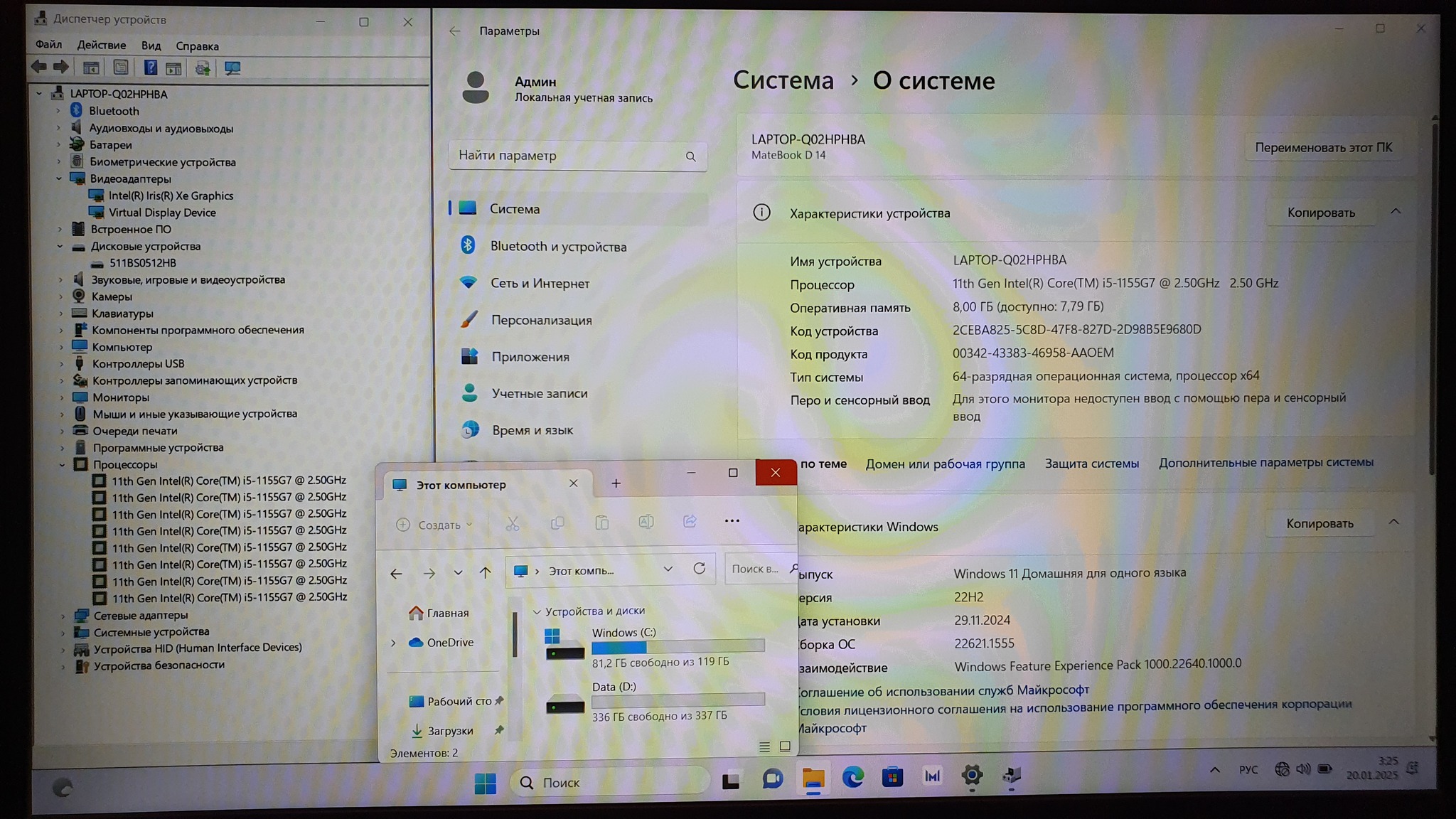Click the Переименовать этот ПК button
This screenshot has height=819, width=1456.
pyautogui.click(x=1323, y=148)
